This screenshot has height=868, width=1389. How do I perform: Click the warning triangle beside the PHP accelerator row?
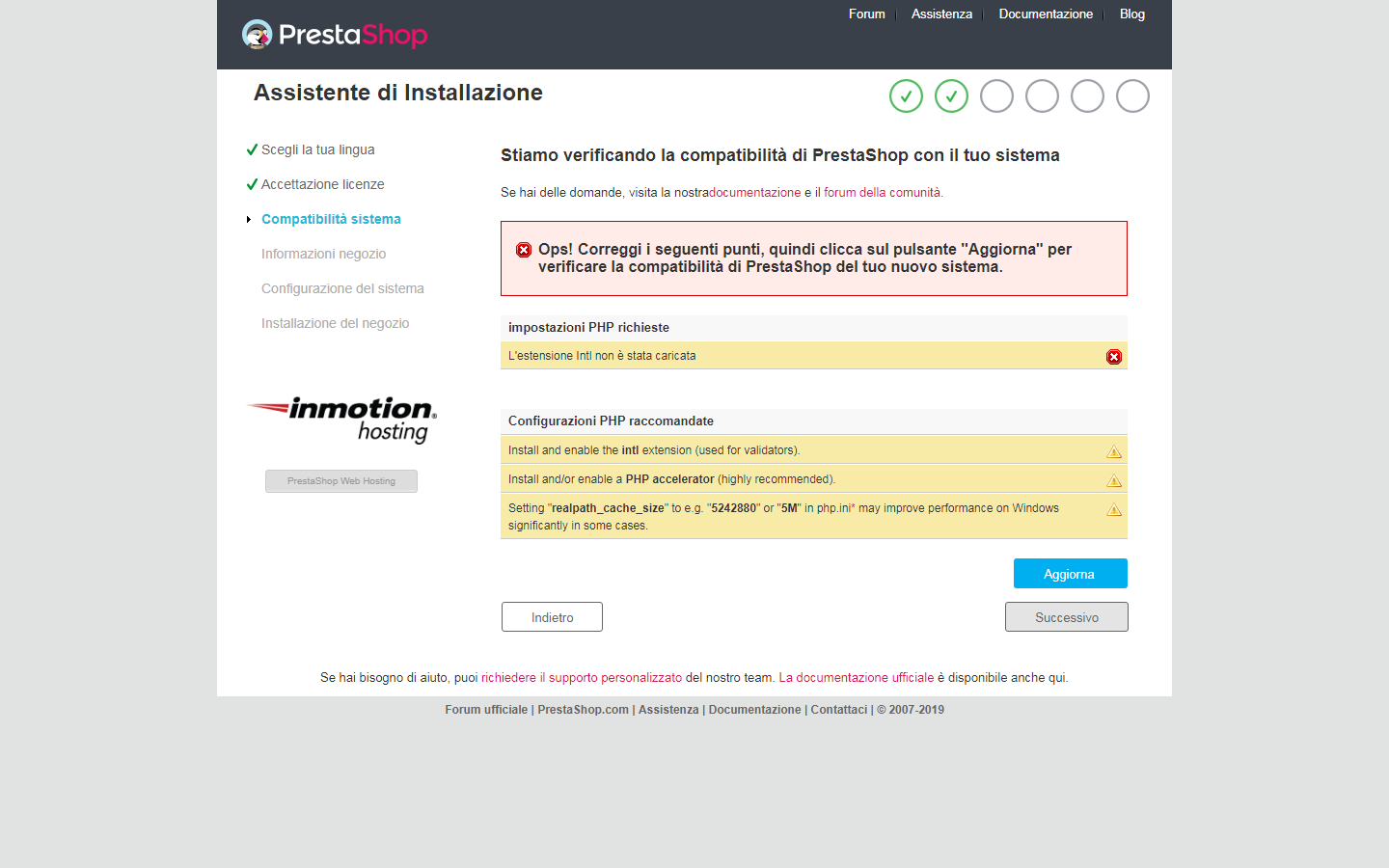coord(1114,480)
